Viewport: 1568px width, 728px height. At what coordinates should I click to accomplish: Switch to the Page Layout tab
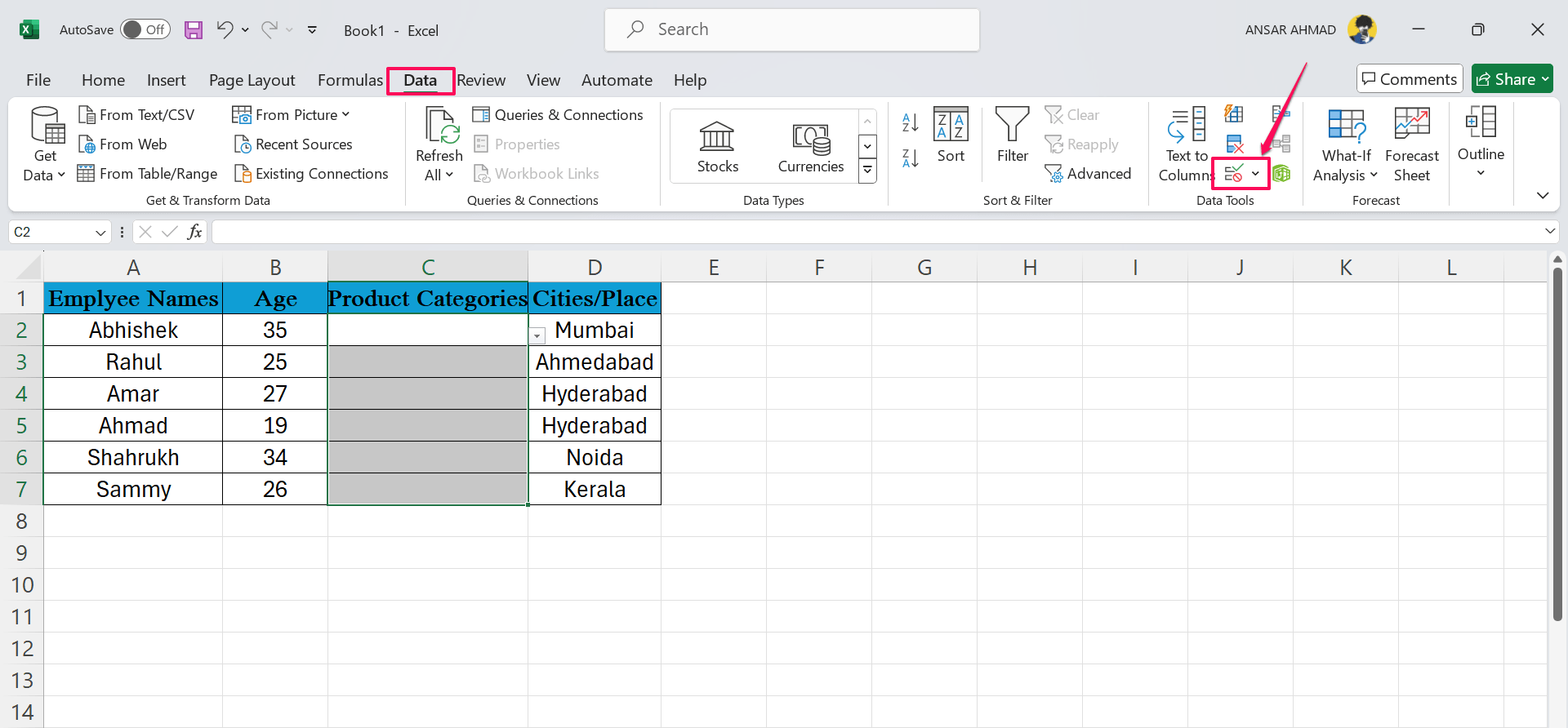(252, 80)
